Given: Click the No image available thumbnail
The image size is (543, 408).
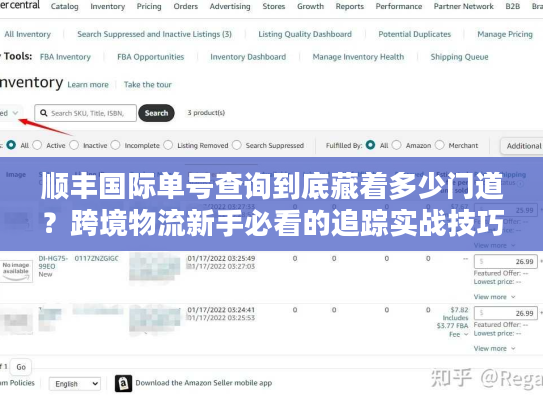Looking at the screenshot, I should pyautogui.click(x=16, y=271).
